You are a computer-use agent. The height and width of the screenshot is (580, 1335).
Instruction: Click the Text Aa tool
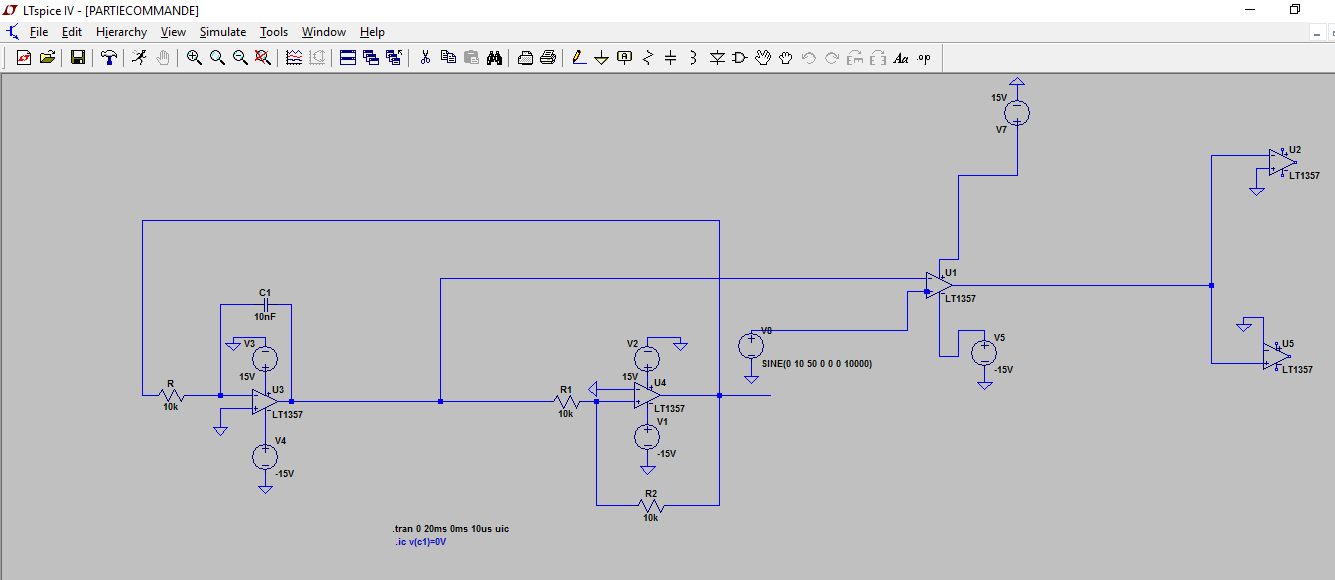(x=901, y=58)
